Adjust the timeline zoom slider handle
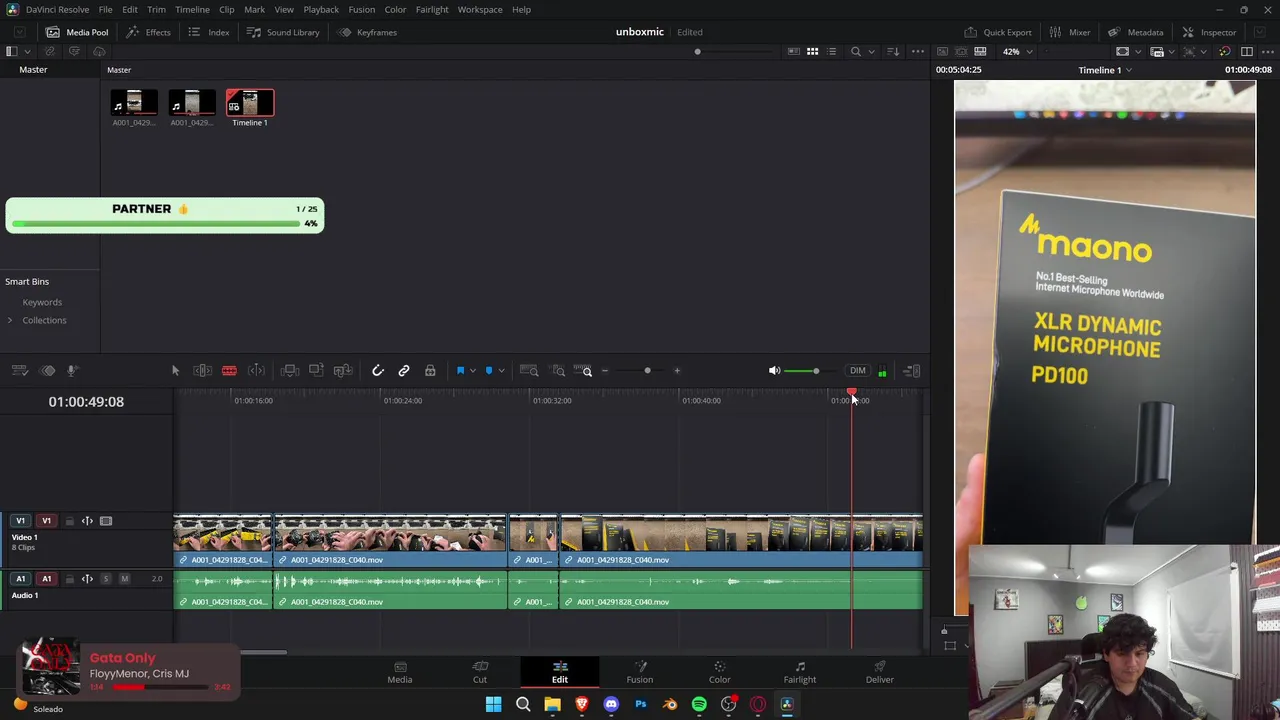The image size is (1280, 720). pos(647,371)
